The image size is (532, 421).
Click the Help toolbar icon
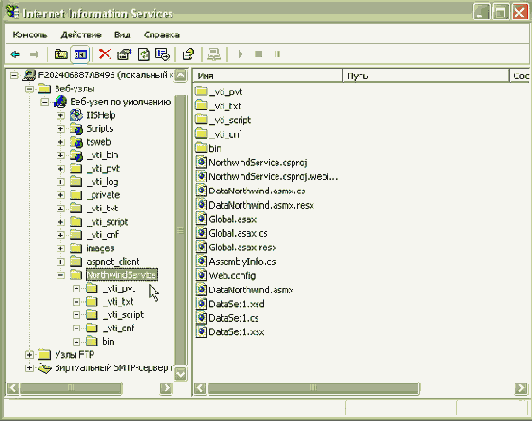188,54
